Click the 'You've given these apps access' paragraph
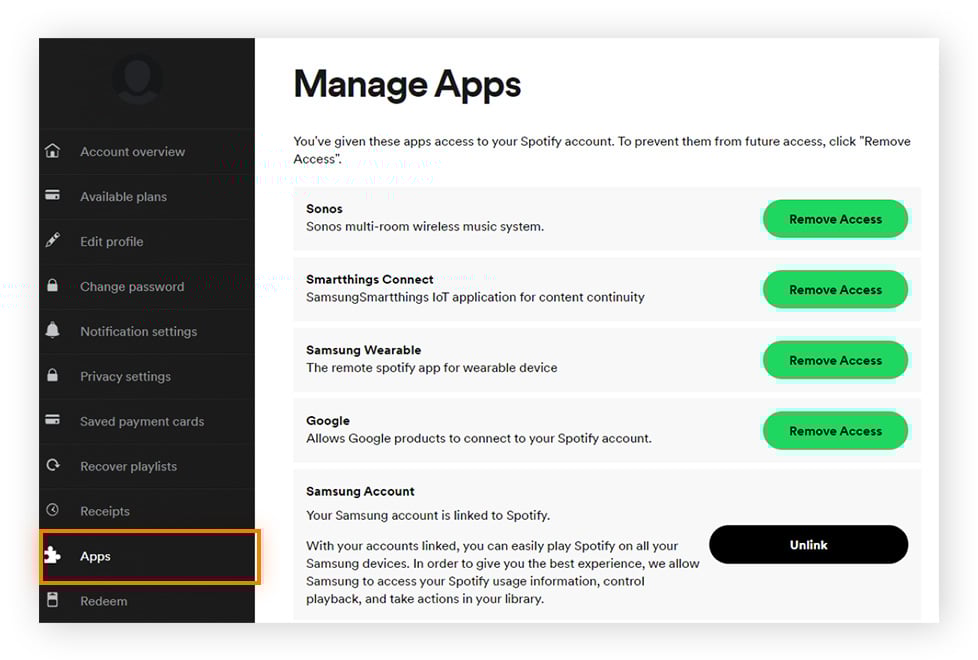 [602, 150]
